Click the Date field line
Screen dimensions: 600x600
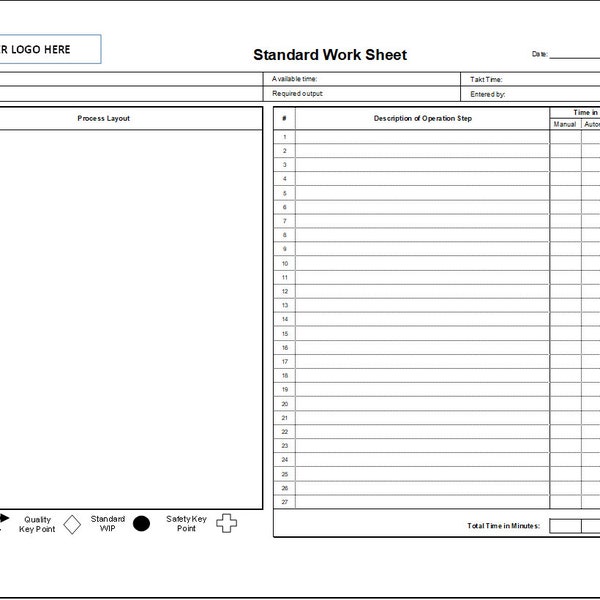[x=574, y=58]
